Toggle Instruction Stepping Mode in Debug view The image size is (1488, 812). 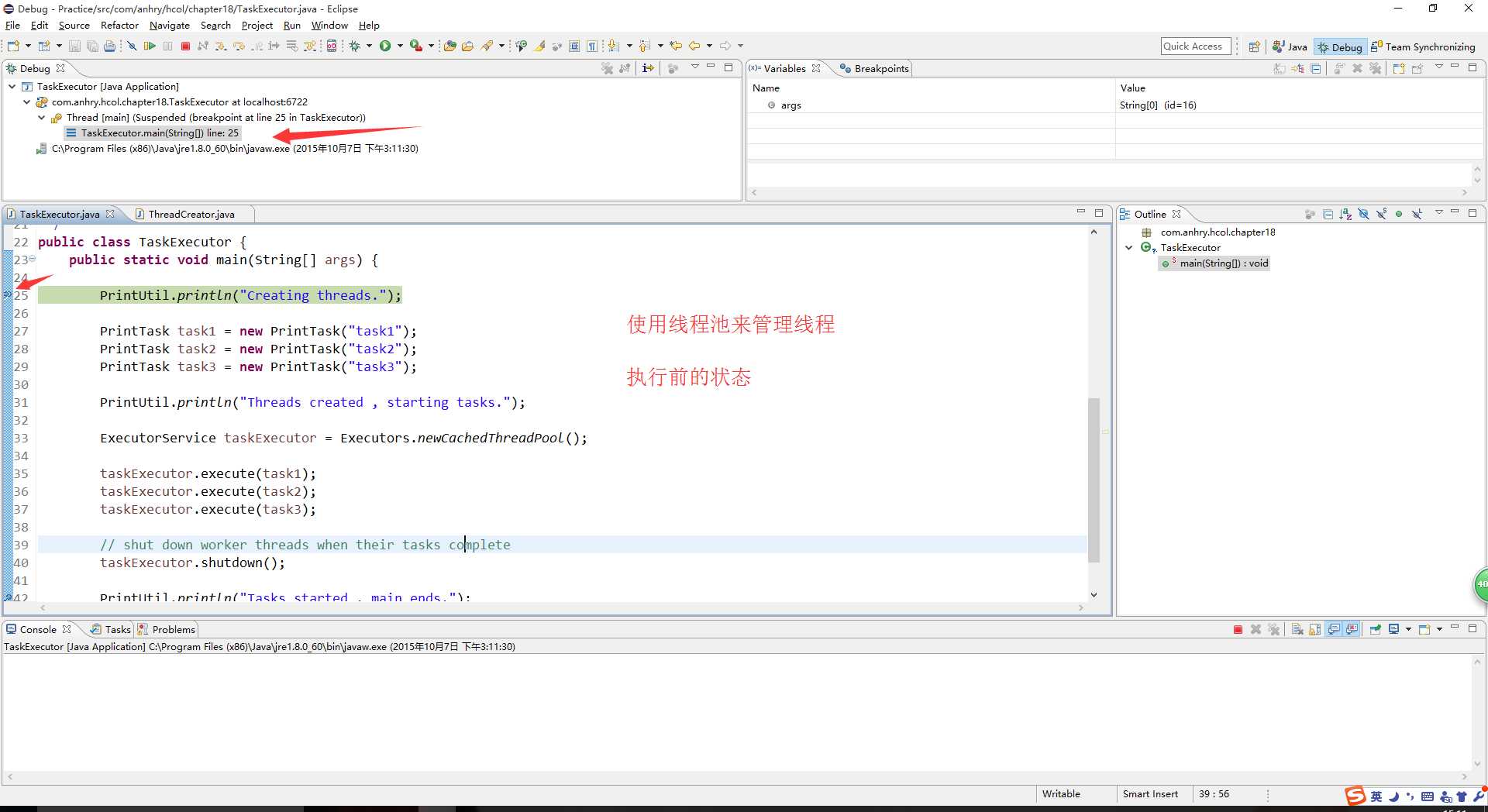click(648, 68)
